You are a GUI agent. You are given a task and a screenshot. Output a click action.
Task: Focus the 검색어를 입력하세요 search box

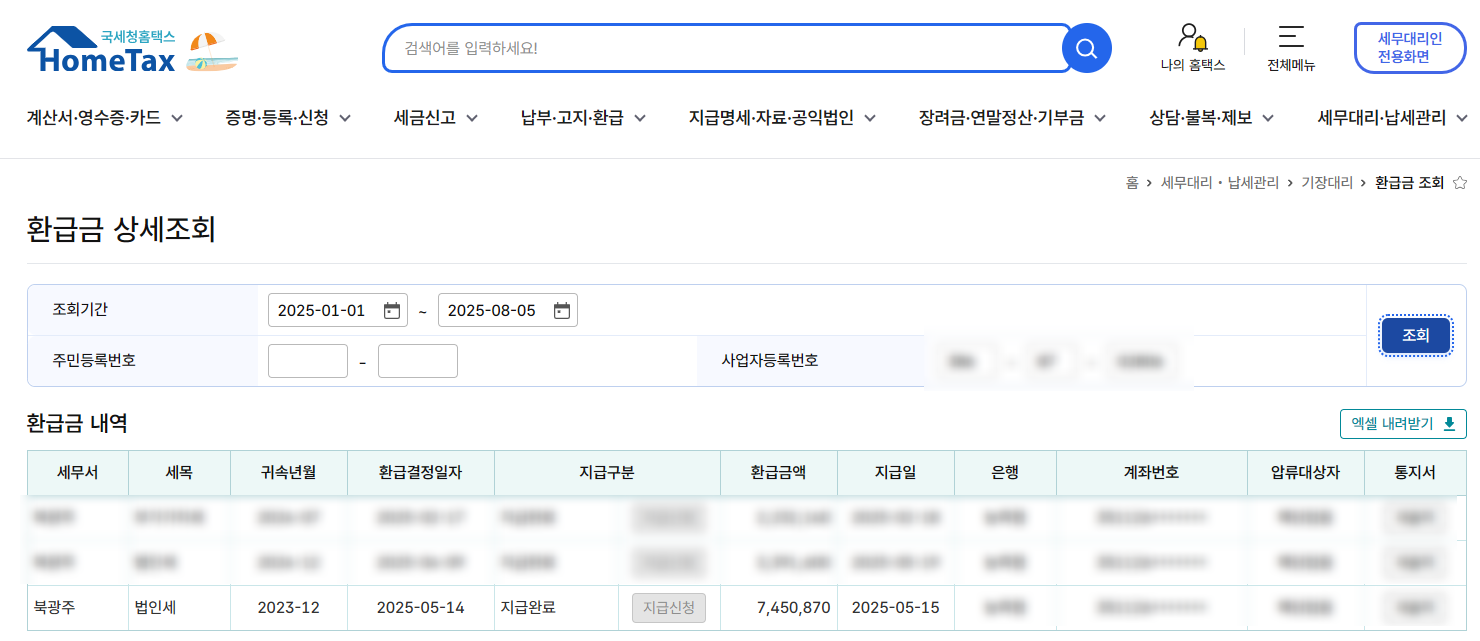(x=725, y=48)
